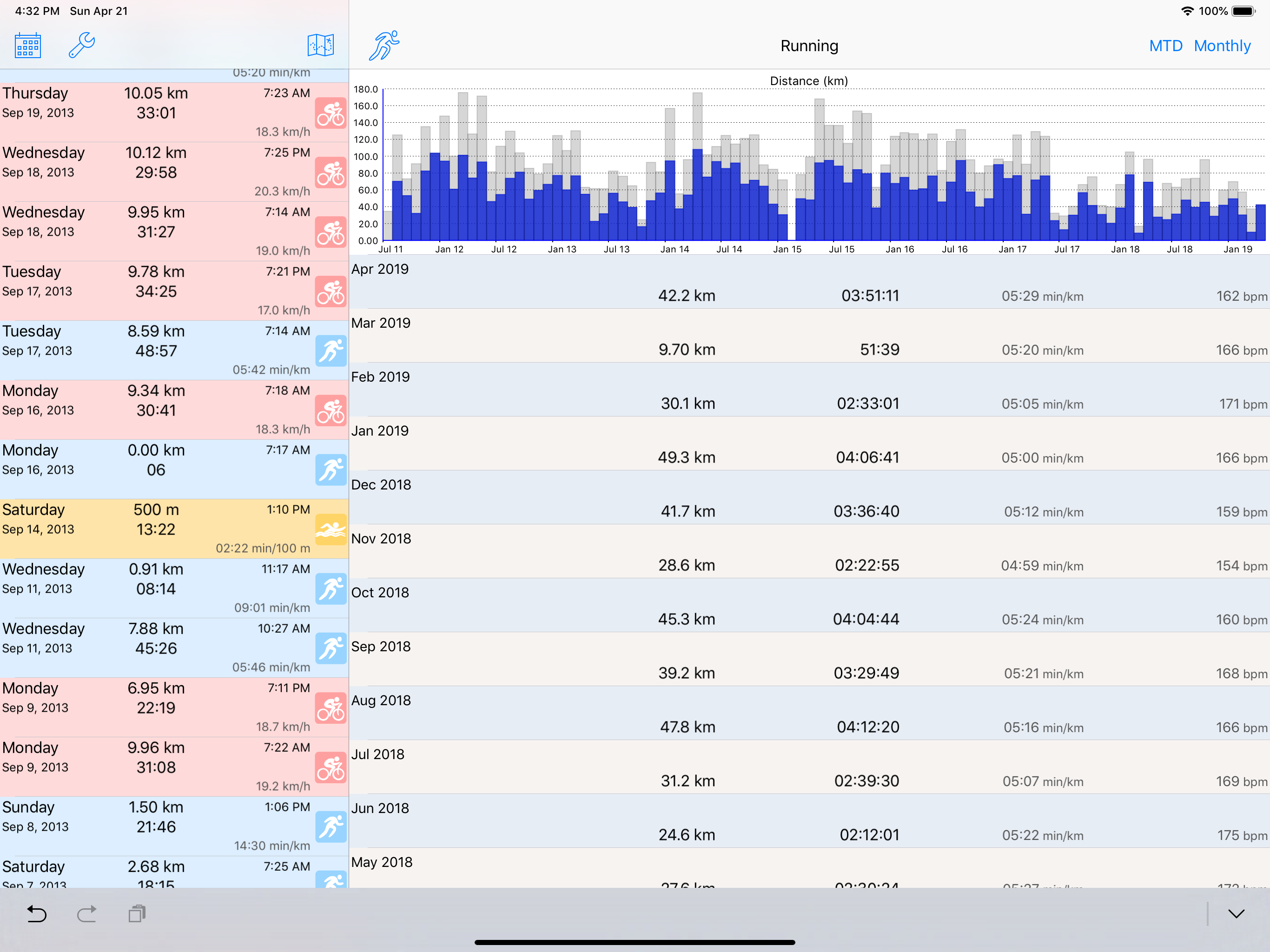Open Sunday Sep 8, 2013 workout
1270x952 pixels.
(x=174, y=827)
